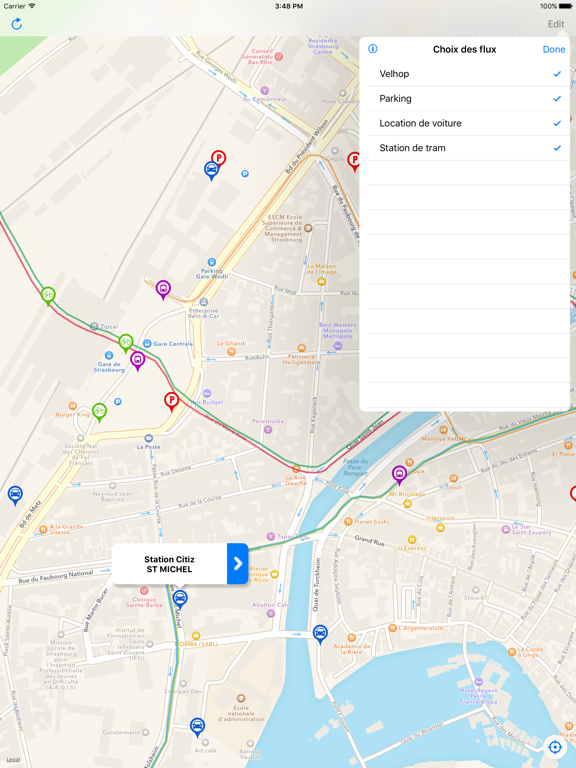Tap Best Western Monopole Métropole marker
The height and width of the screenshot is (768, 576).
337,346
